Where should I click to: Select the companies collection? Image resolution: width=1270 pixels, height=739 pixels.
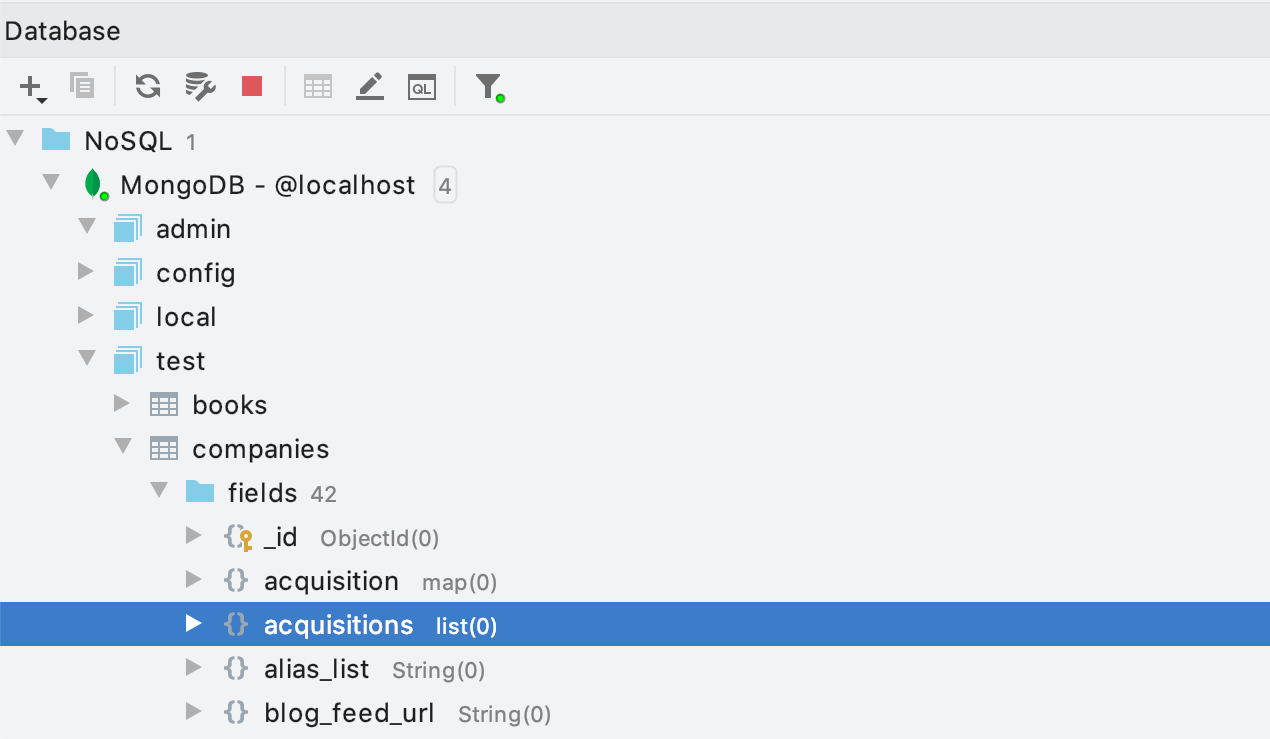[260, 449]
